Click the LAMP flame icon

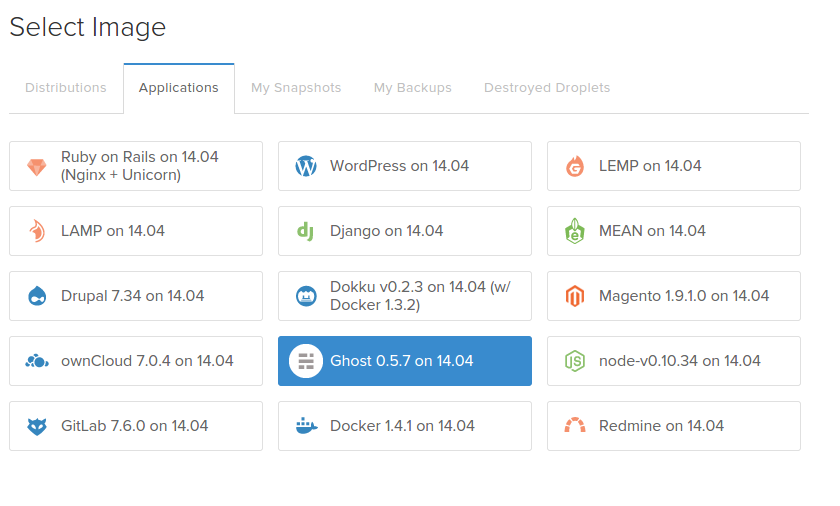click(37, 231)
